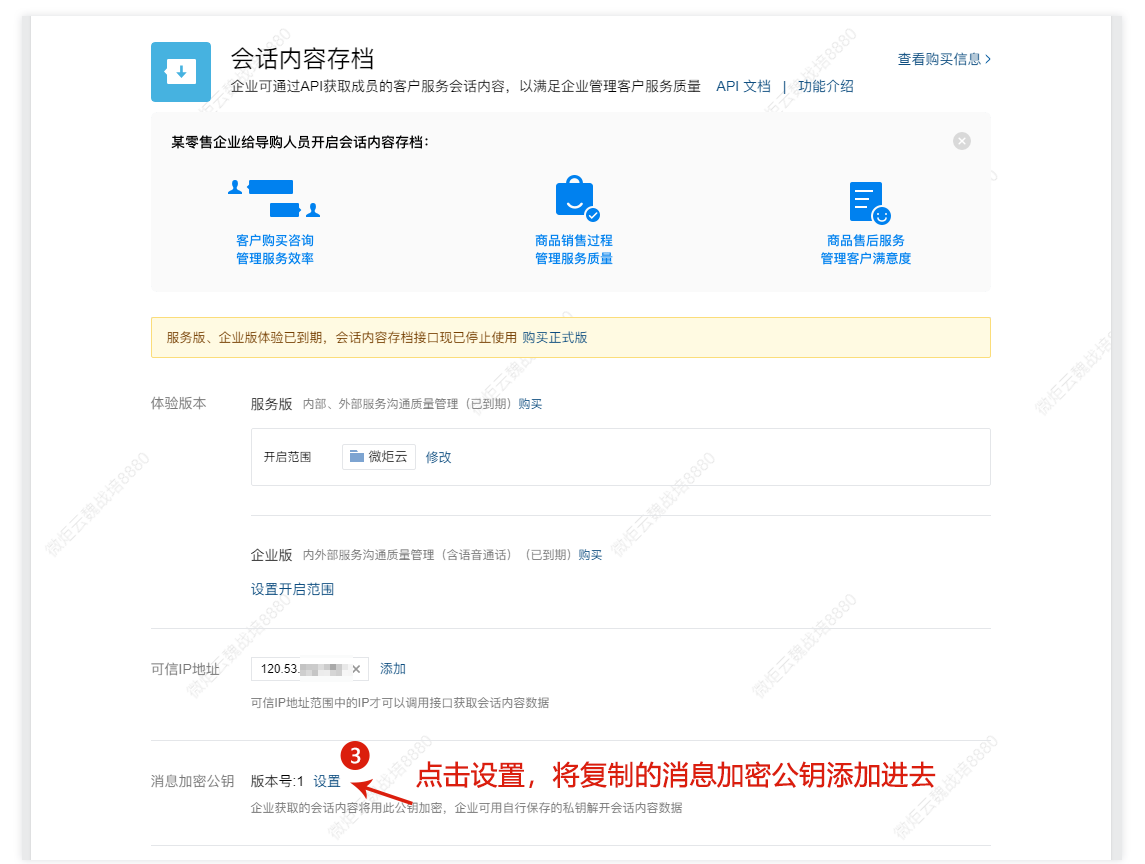The width and height of the screenshot is (1145, 864).
Task: Click 购买 next to 服务版
Action: (x=530, y=404)
